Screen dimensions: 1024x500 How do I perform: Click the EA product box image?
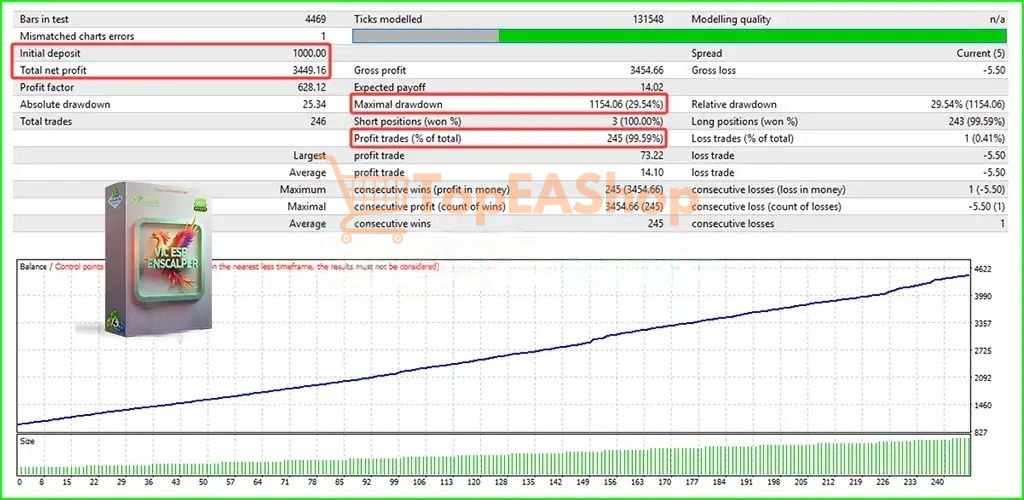coord(158,258)
